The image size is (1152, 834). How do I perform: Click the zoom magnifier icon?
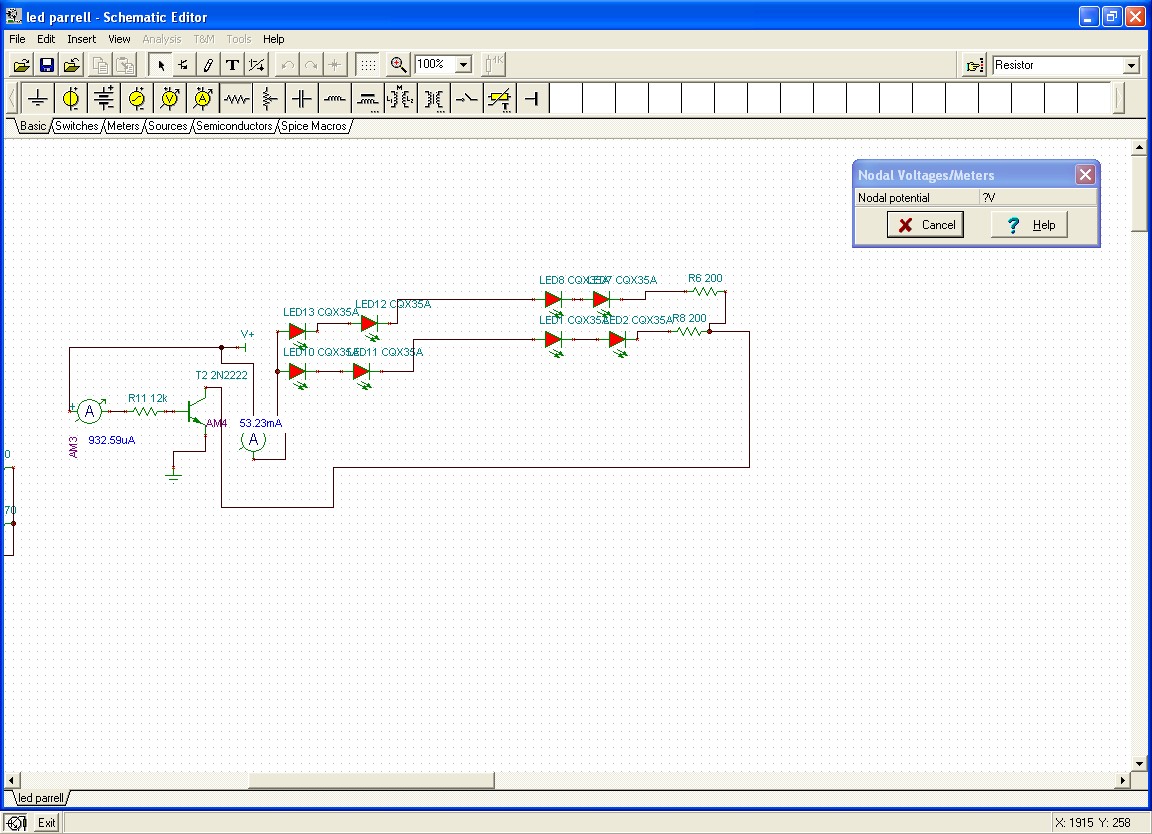pyautogui.click(x=398, y=65)
